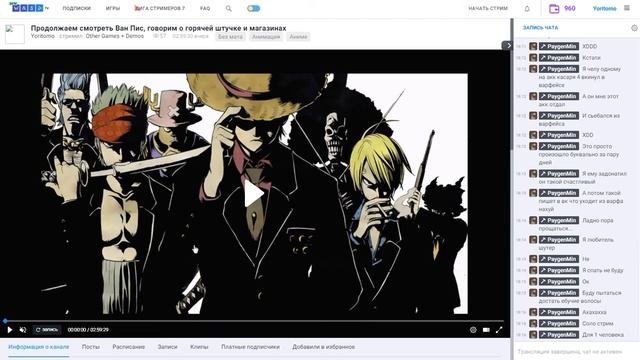
Task: Open chat settings gear icon
Action: pyautogui.click(x=634, y=28)
